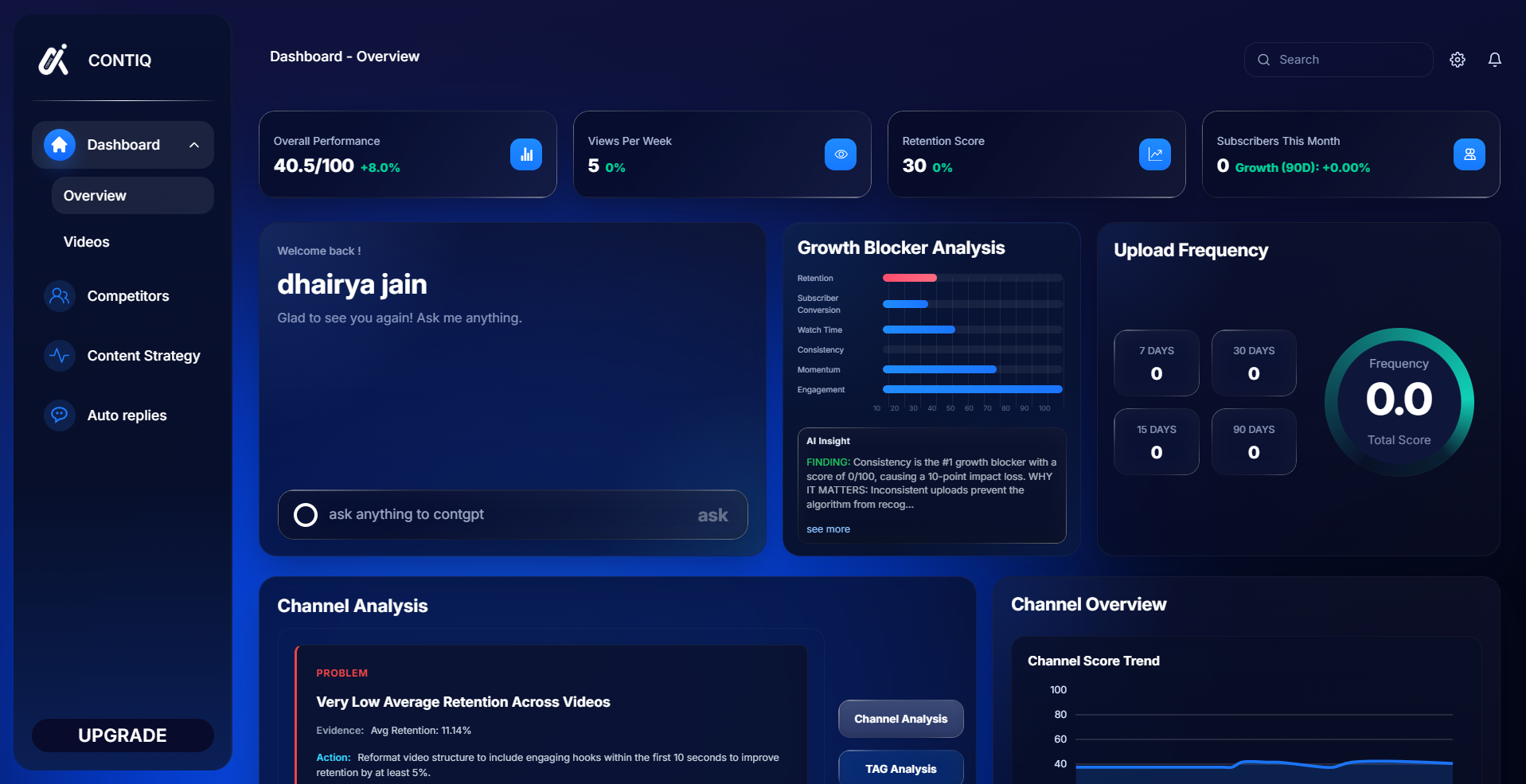Click the Overall Performance bar chart icon
1526x784 pixels.
tap(526, 154)
